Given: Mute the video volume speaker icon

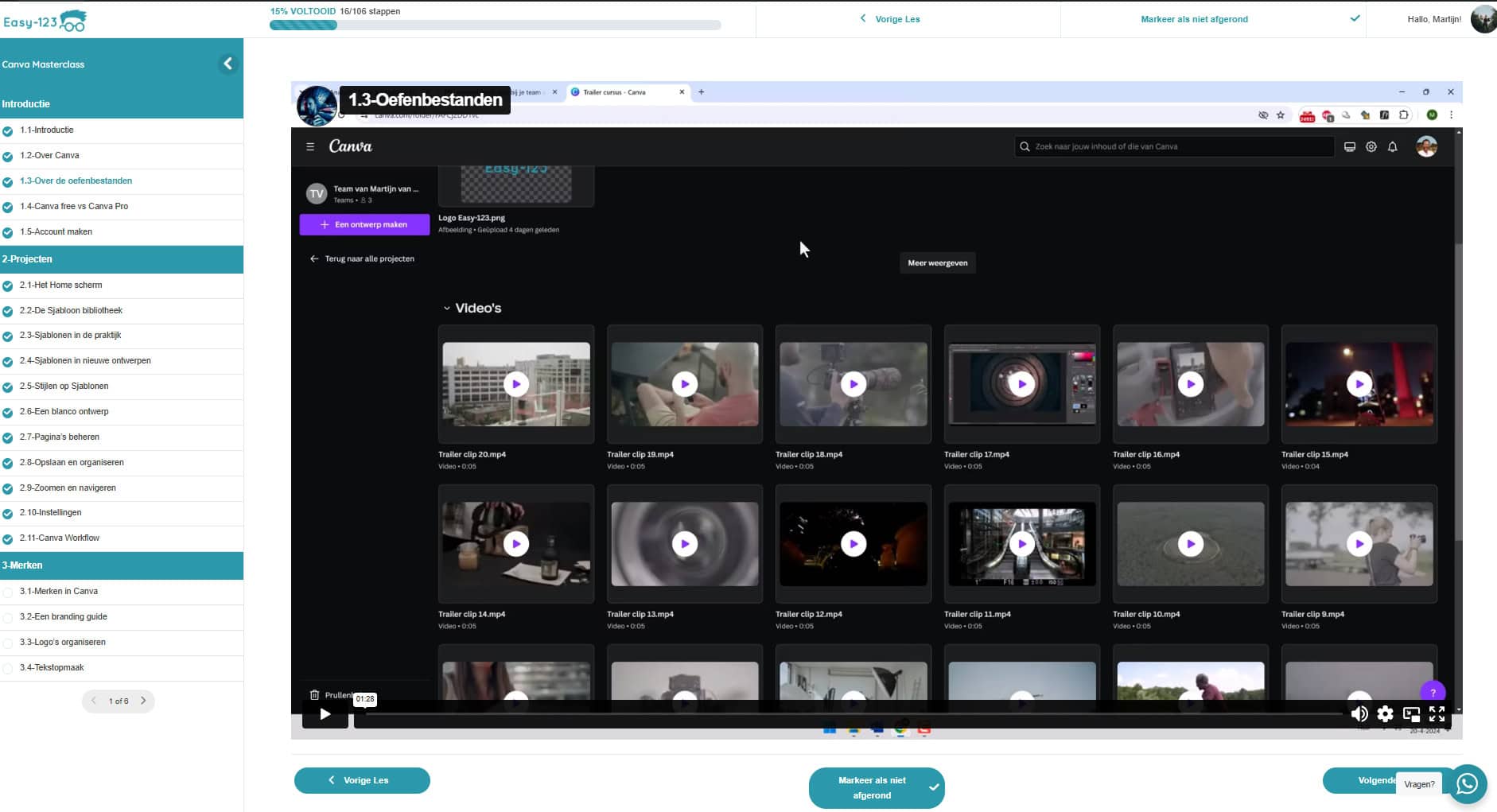Looking at the screenshot, I should point(1359,714).
